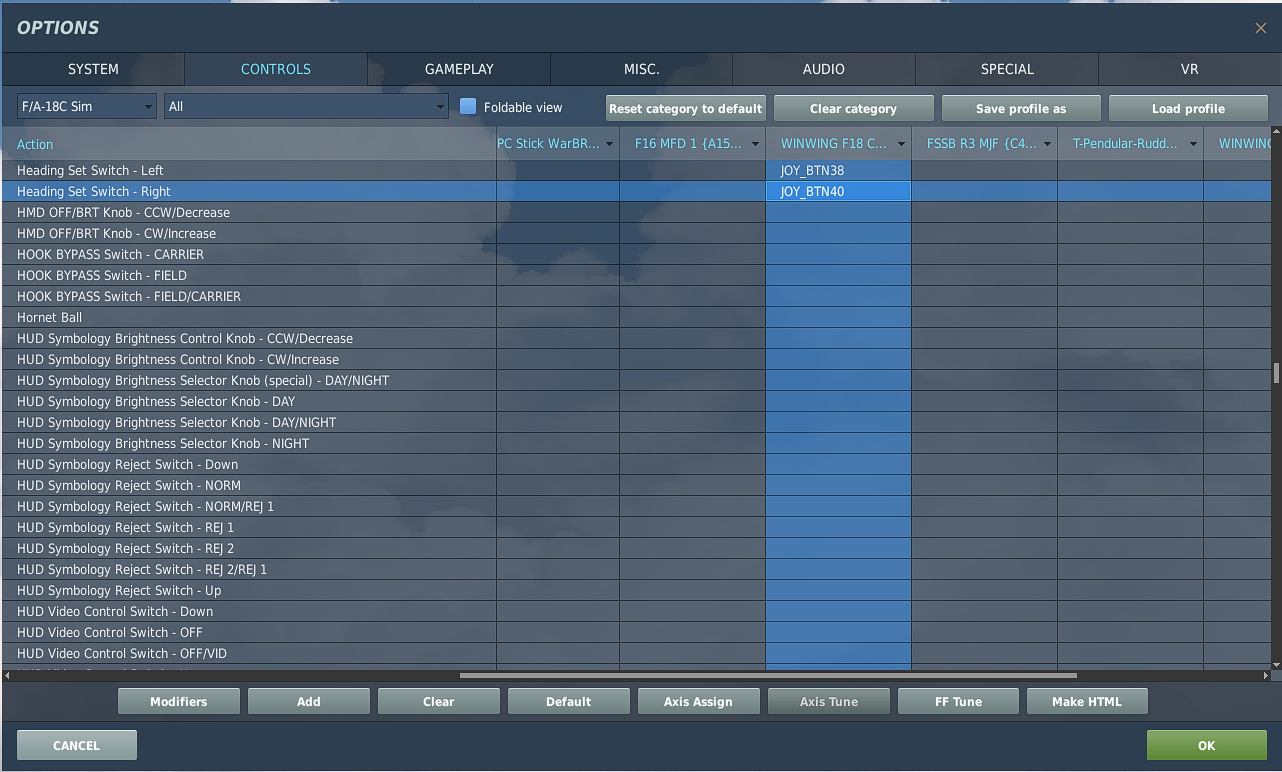Image resolution: width=1282 pixels, height=772 pixels.
Task: Open the WINWING F18 column dropdown arrow
Action: point(901,144)
